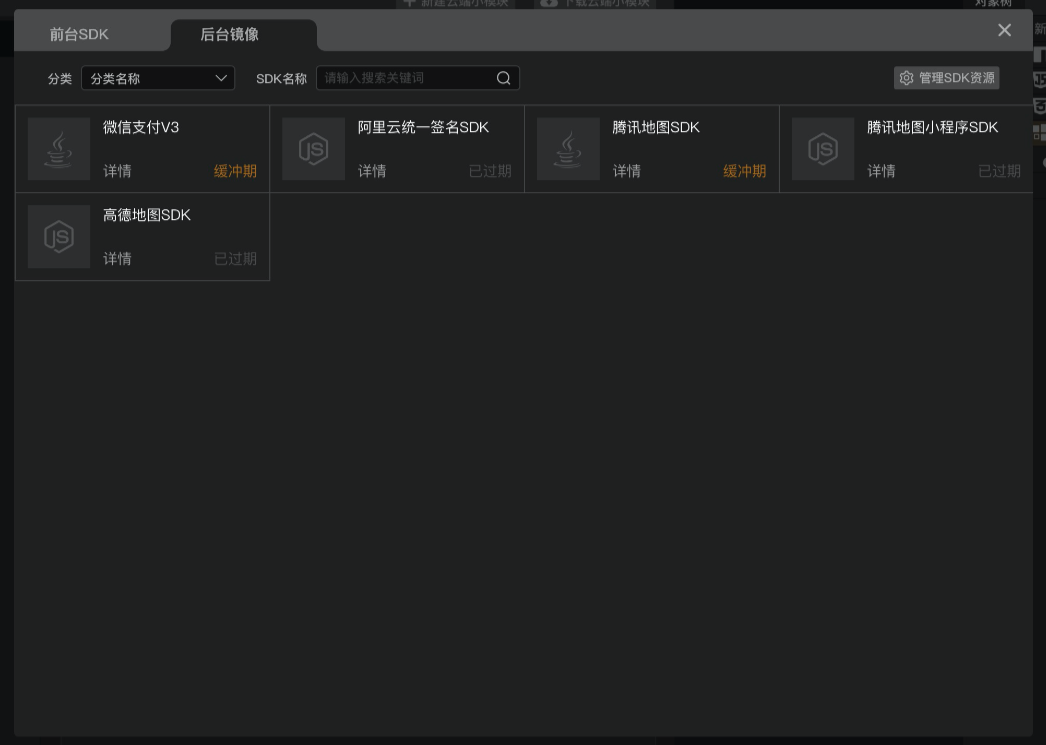The width and height of the screenshot is (1046, 745).
Task: Open 管理SDK资源 button
Action: tap(947, 78)
